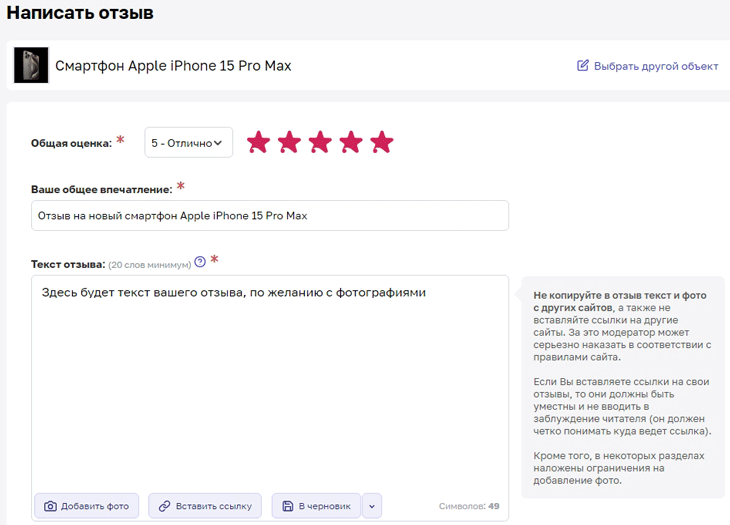The width and height of the screenshot is (730, 525).
Task: Click the 'Ваше общее впечатление' input field
Action: pos(270,215)
